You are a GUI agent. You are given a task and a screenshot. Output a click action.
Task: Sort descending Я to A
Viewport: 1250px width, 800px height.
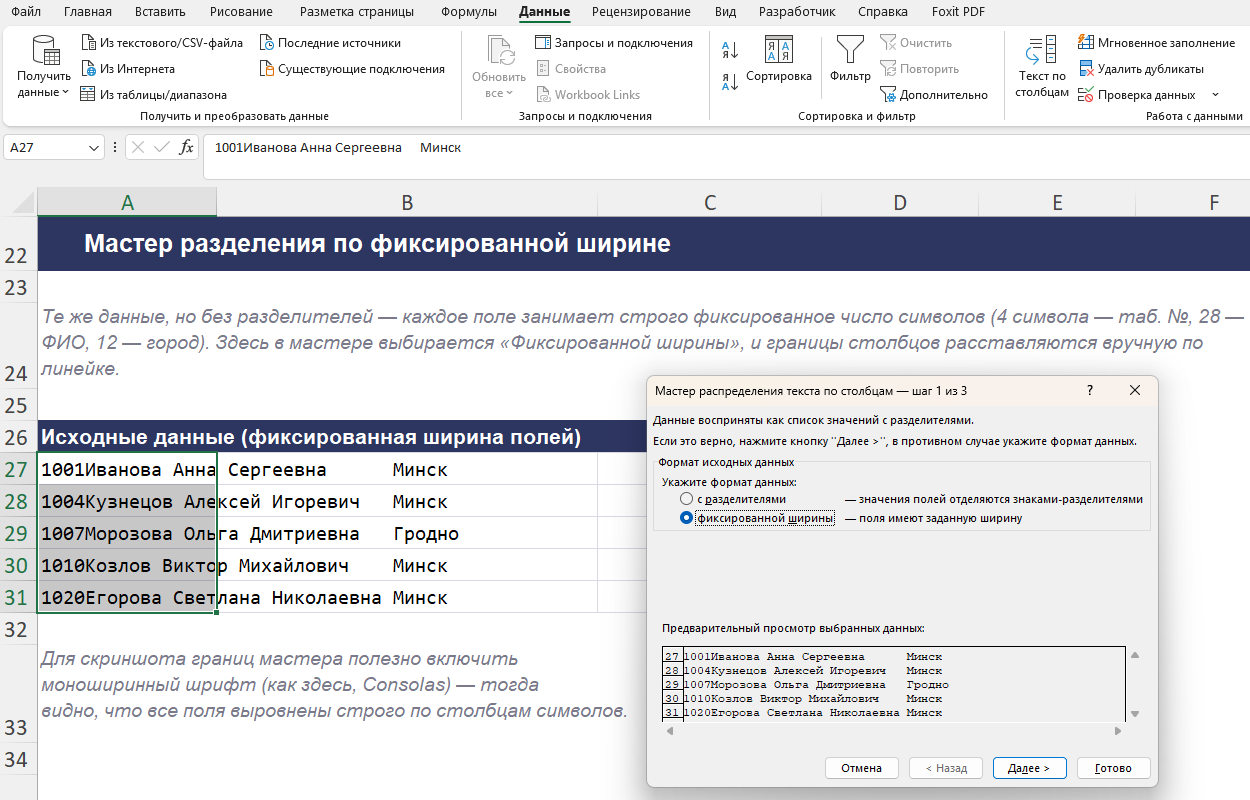coord(730,82)
